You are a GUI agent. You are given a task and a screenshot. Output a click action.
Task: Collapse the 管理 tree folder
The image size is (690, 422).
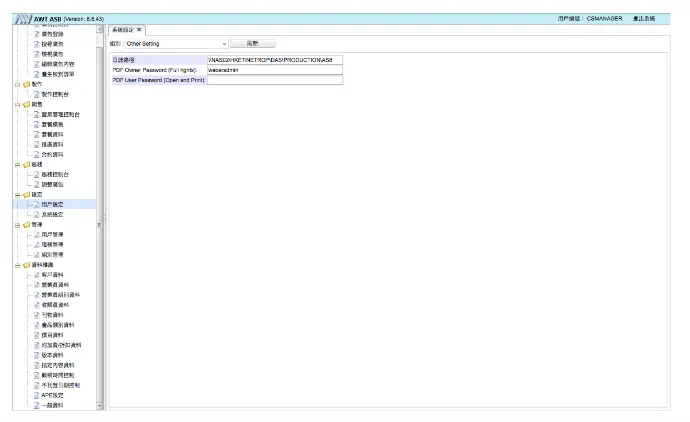(x=16, y=224)
